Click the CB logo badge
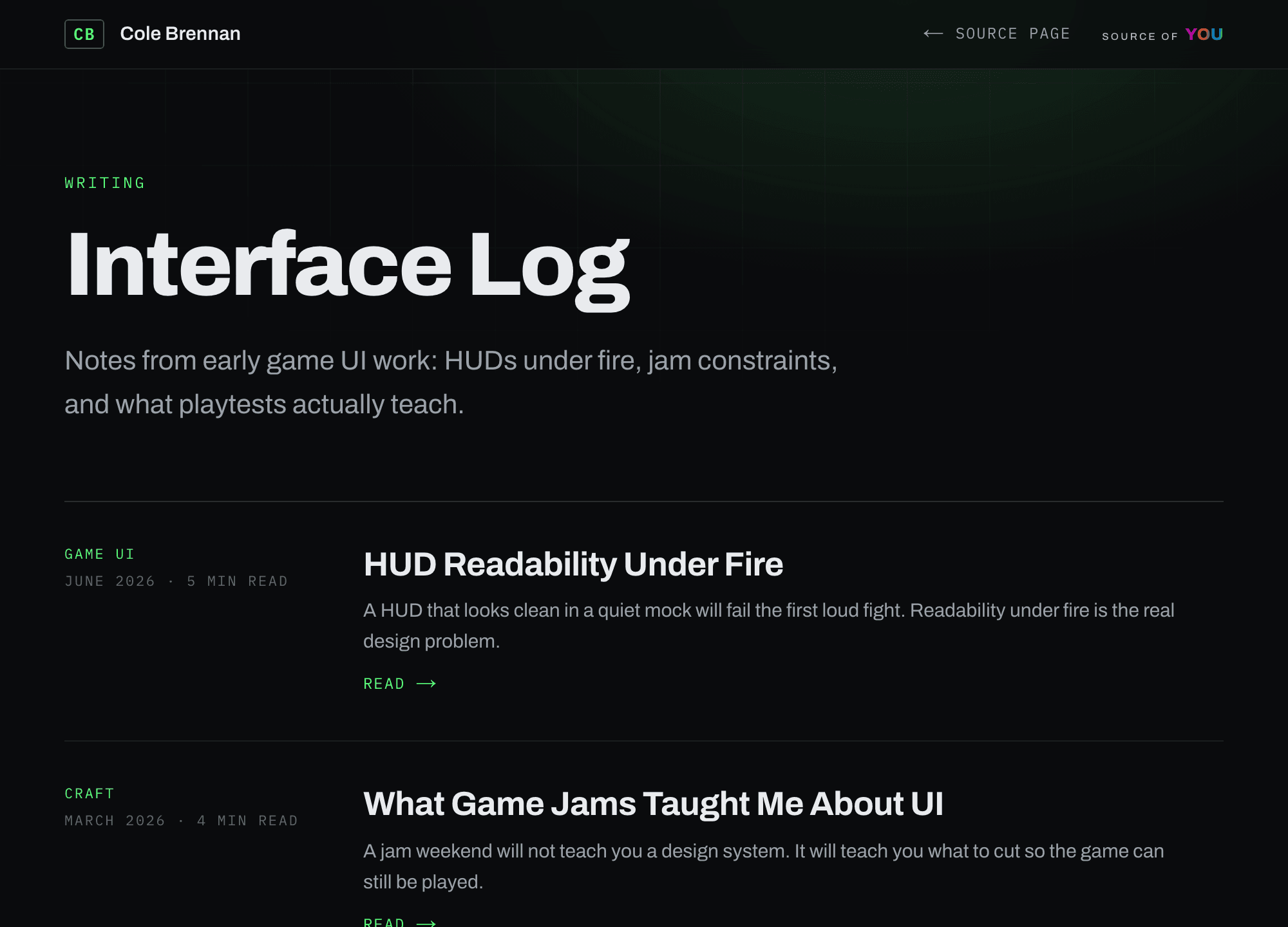Viewport: 1288px width, 927px height. [84, 34]
